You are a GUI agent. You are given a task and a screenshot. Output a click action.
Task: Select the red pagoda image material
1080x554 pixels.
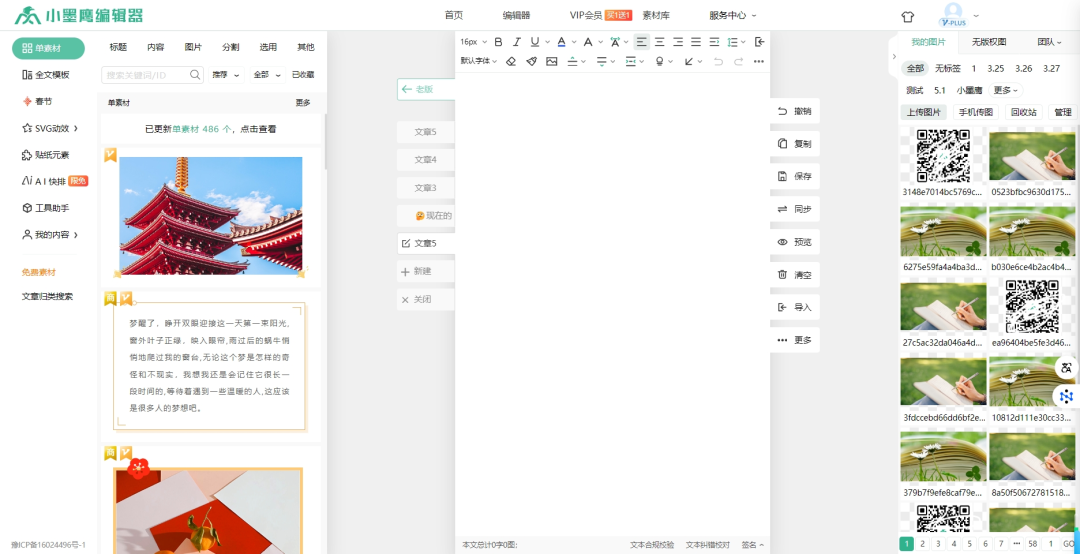[211, 216]
